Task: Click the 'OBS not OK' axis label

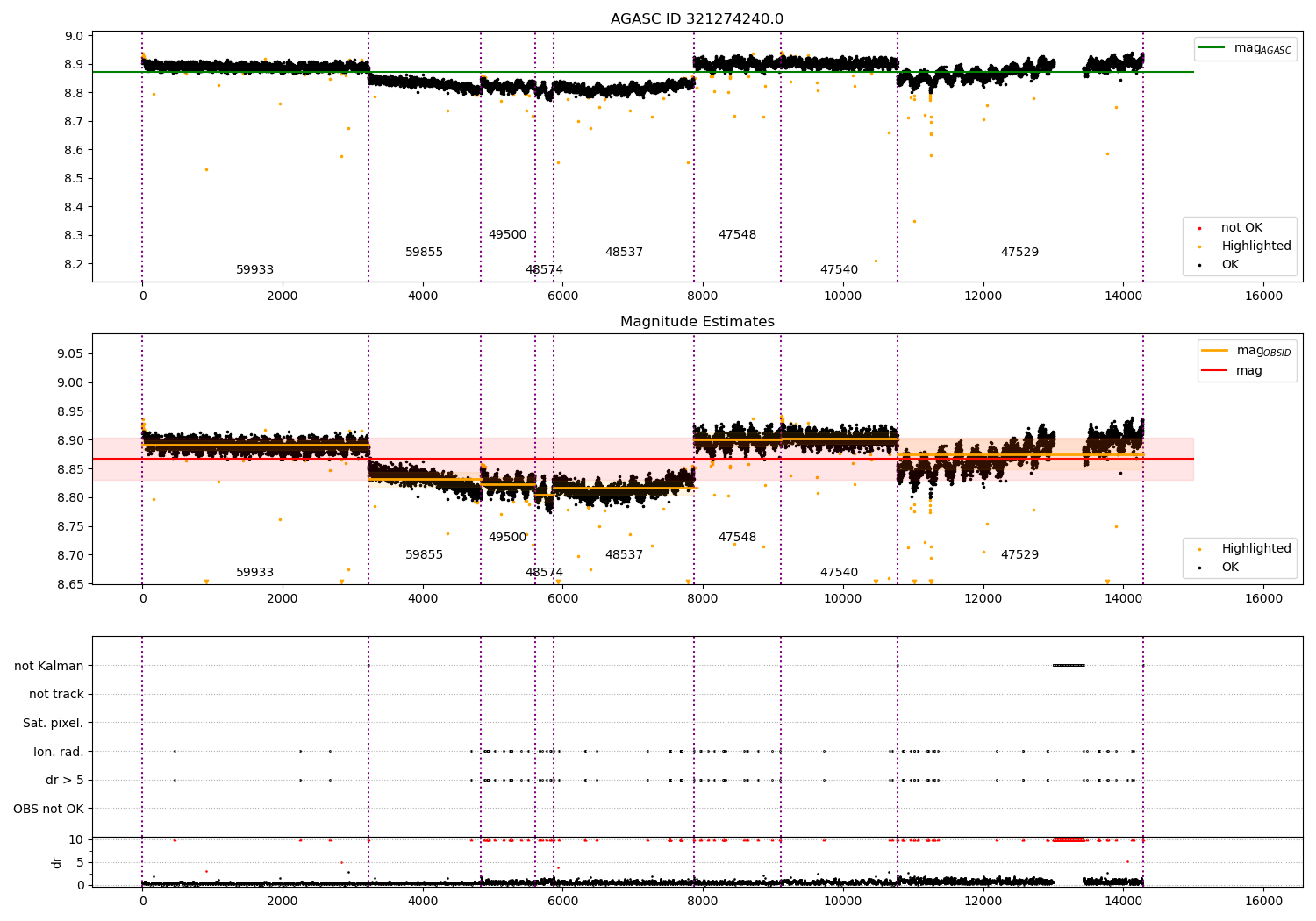Action: pos(49,809)
